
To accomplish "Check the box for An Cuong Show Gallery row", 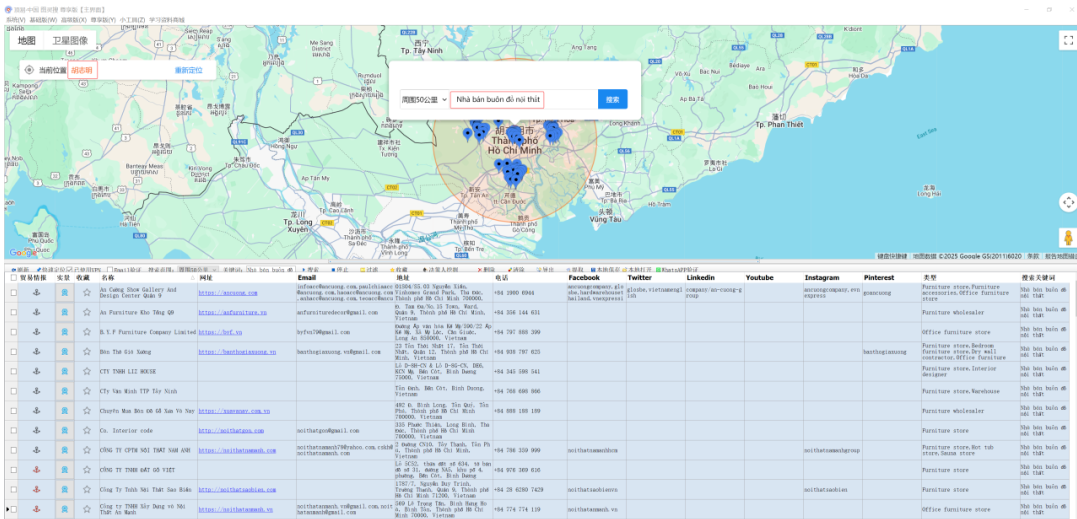I will [13, 293].
